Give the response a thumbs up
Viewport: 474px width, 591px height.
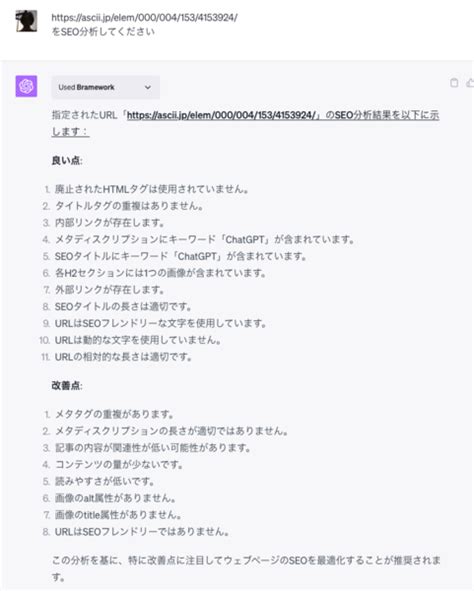[470, 83]
